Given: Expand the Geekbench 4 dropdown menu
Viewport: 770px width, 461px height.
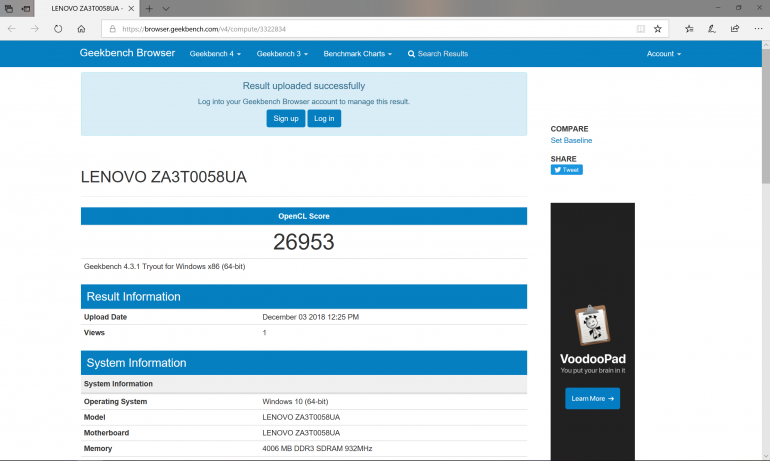Looking at the screenshot, I should [x=215, y=54].
